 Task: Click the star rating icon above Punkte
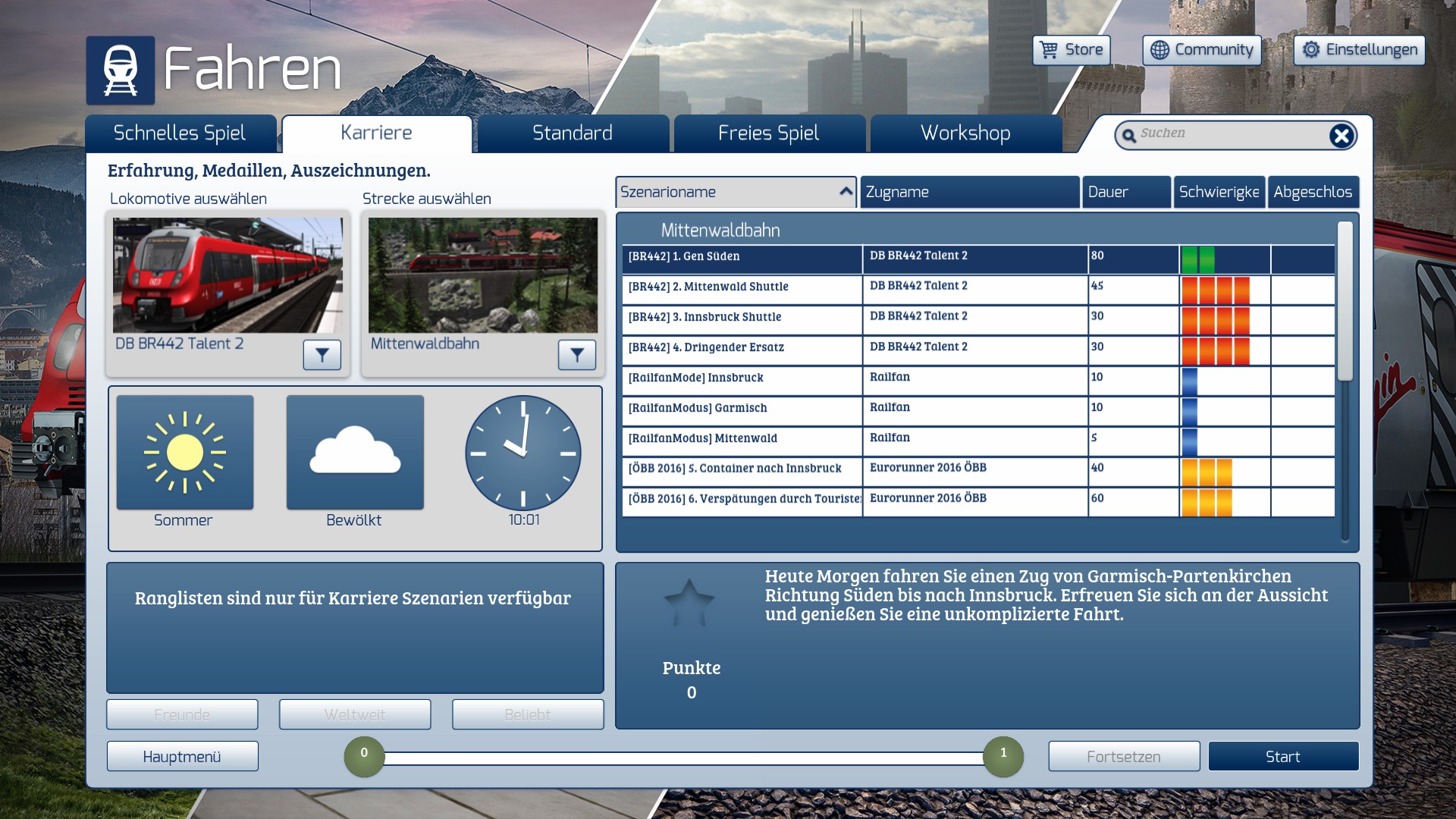coord(689,604)
